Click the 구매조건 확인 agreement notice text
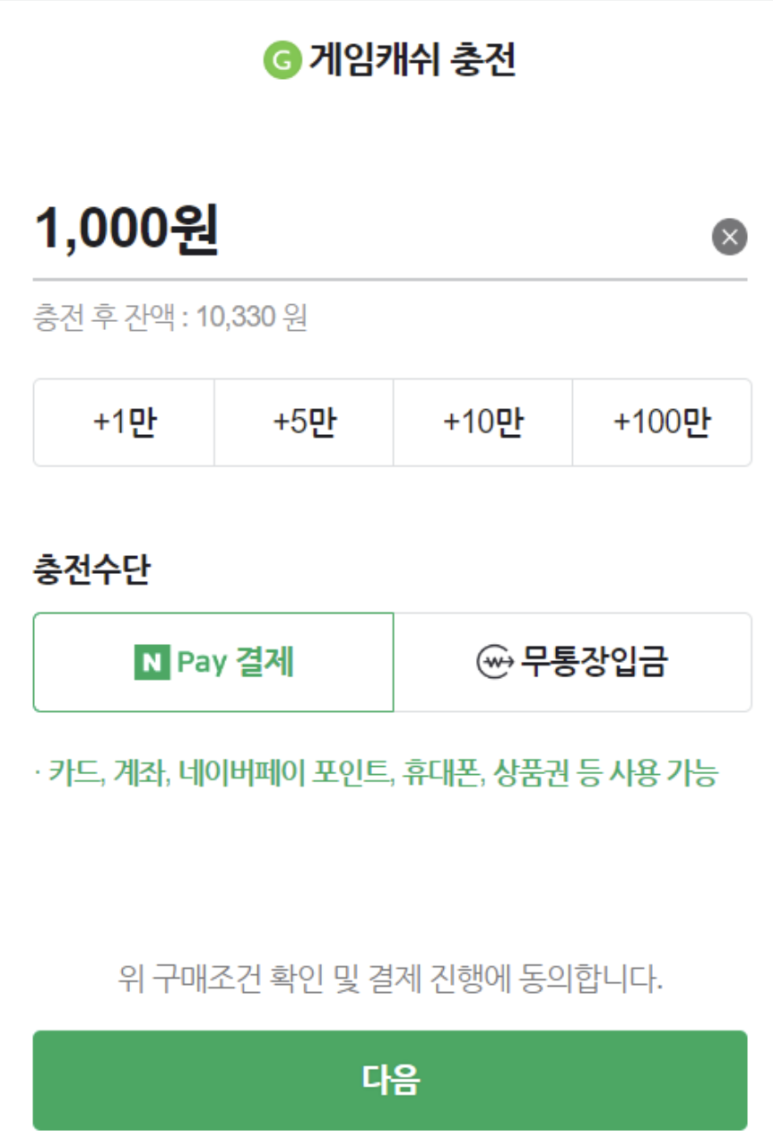This screenshot has height=1148, width=773. pyautogui.click(x=390, y=979)
